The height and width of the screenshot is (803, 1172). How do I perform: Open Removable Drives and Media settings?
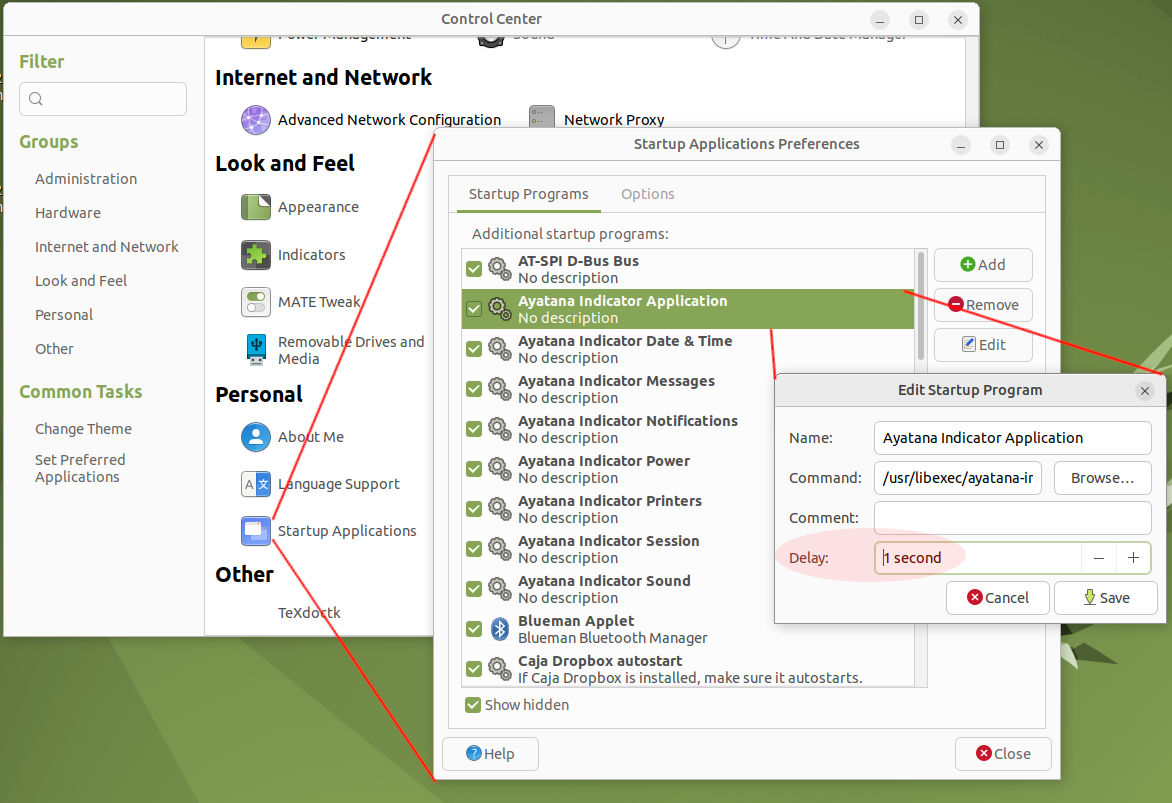point(256,348)
